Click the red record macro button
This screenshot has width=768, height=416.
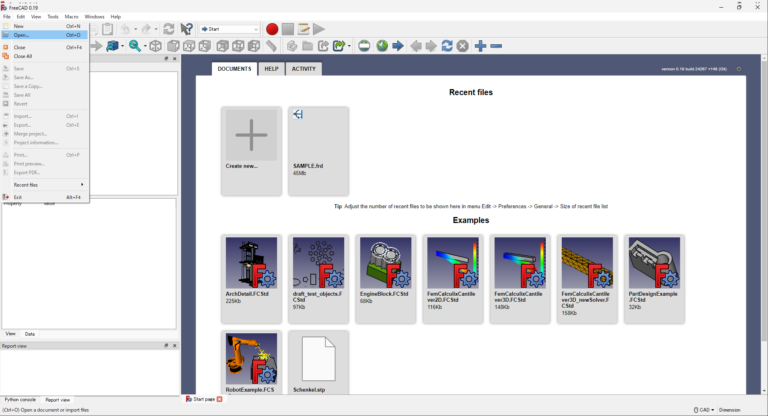tap(272, 29)
